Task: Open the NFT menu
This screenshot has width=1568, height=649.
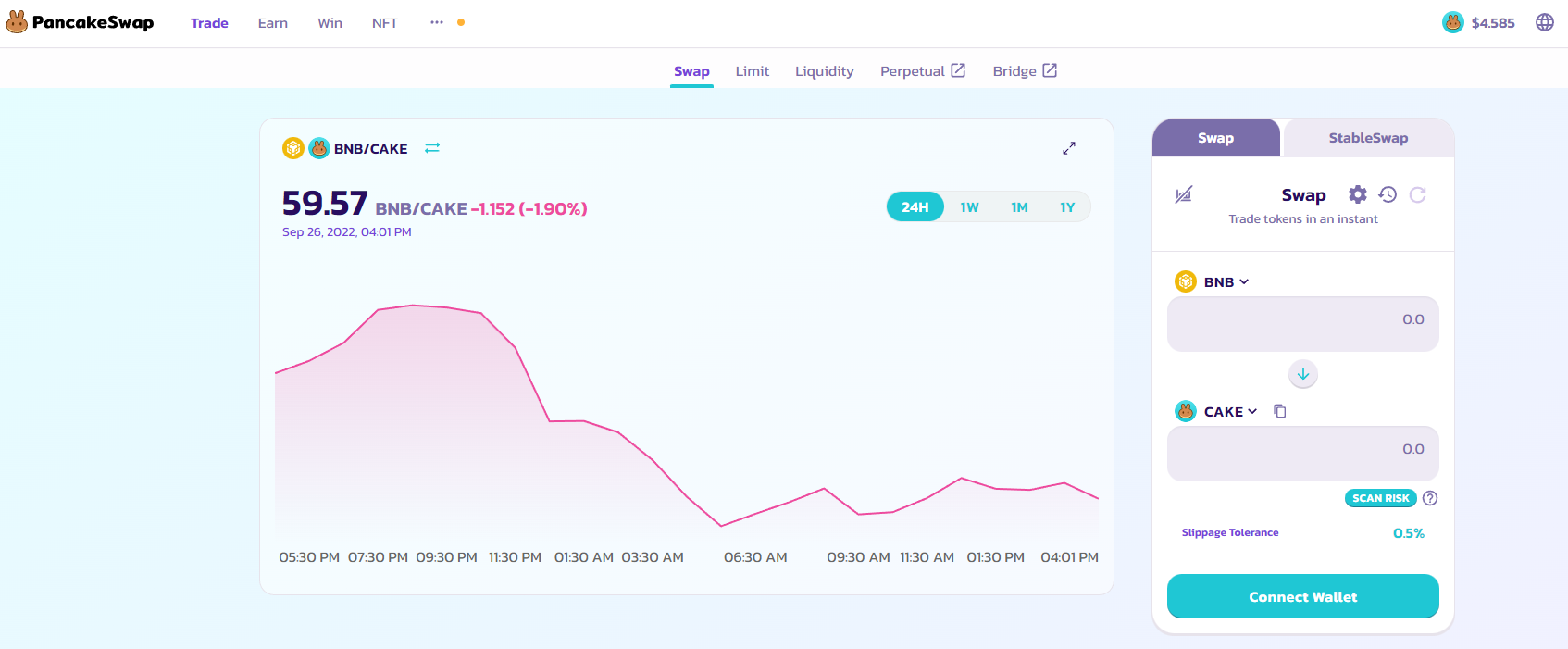Action: (x=385, y=23)
